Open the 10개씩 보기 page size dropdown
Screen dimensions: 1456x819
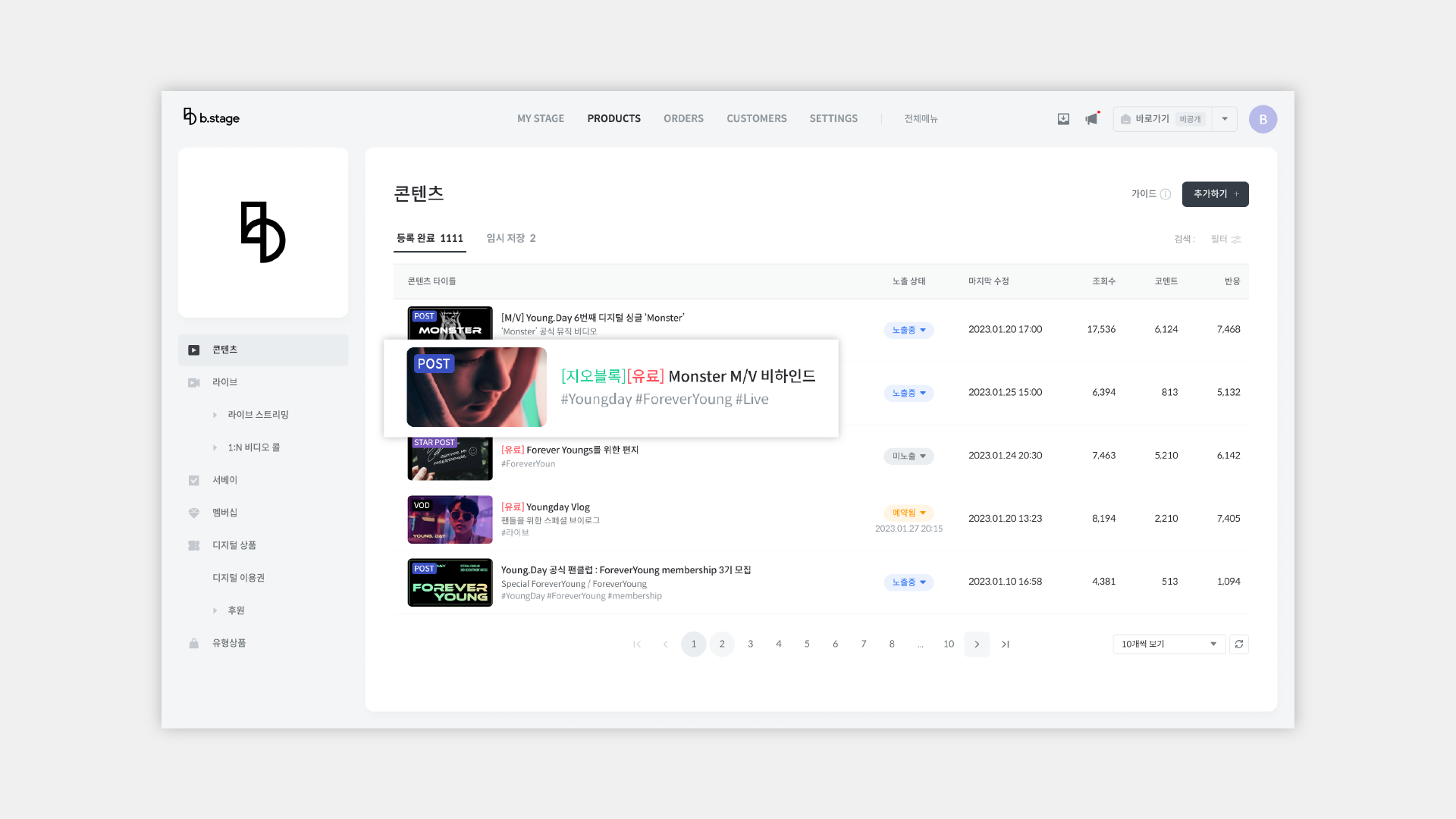coord(1169,644)
